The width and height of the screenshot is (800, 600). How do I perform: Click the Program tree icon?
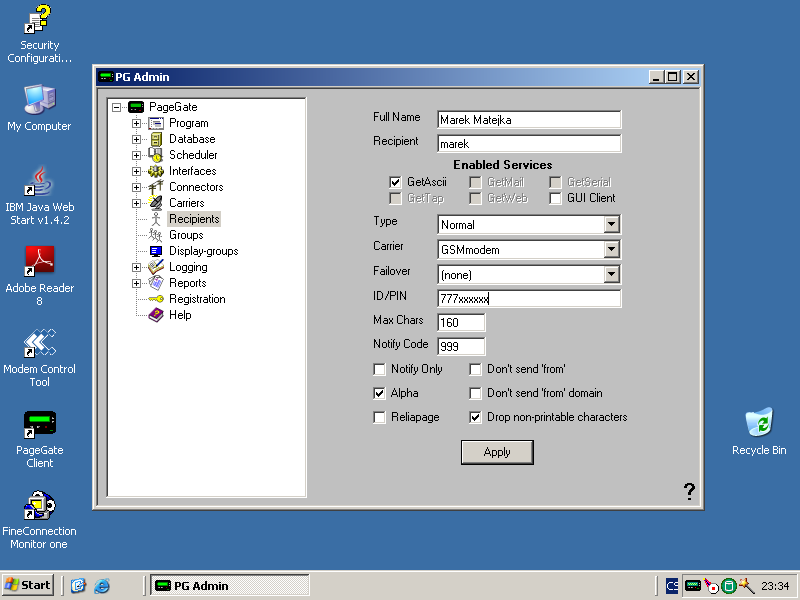(x=156, y=123)
